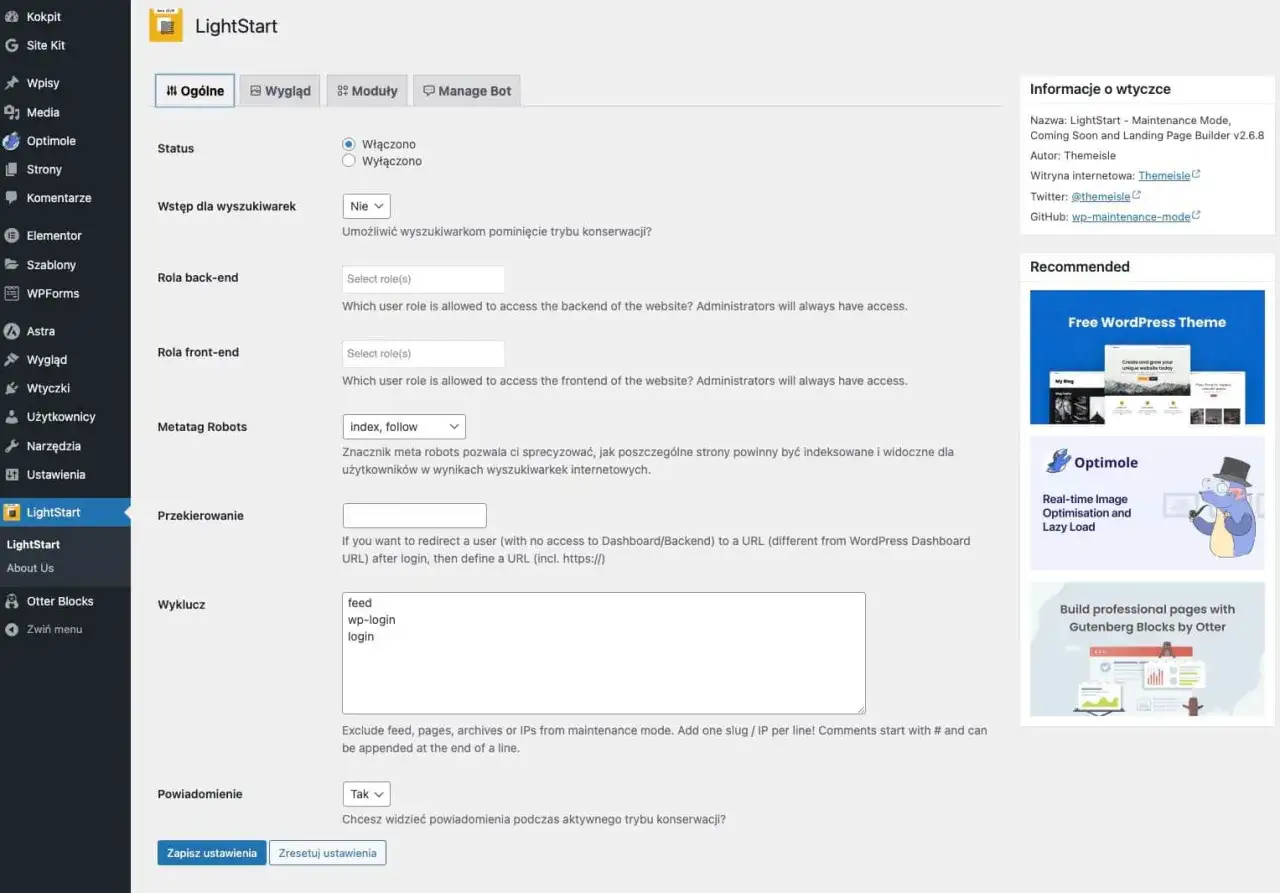Image resolution: width=1280 pixels, height=893 pixels.
Task: Open Elementor in the sidebar menu
Action: [65, 236]
